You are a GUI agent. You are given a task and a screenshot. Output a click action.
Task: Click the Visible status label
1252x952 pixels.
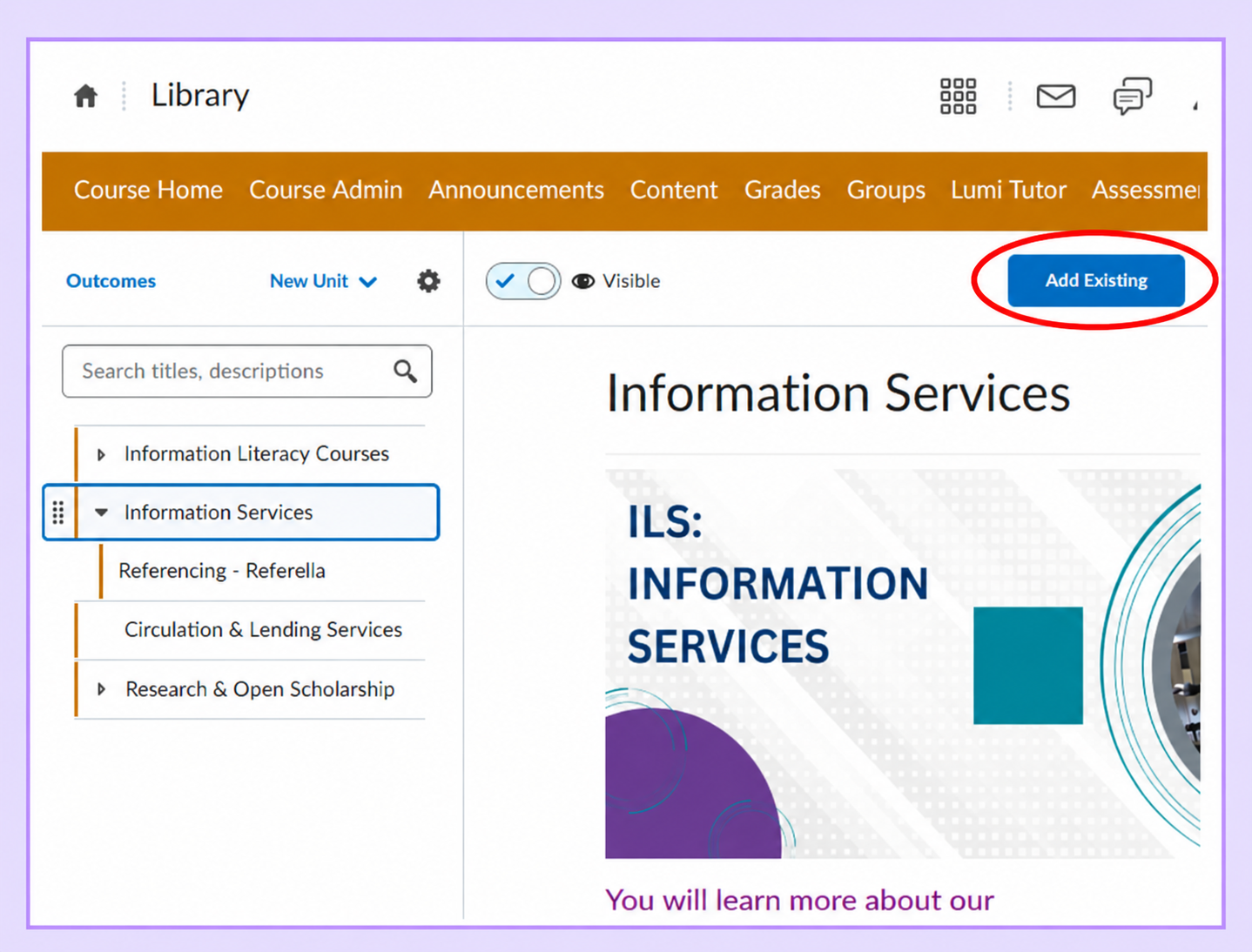631,281
